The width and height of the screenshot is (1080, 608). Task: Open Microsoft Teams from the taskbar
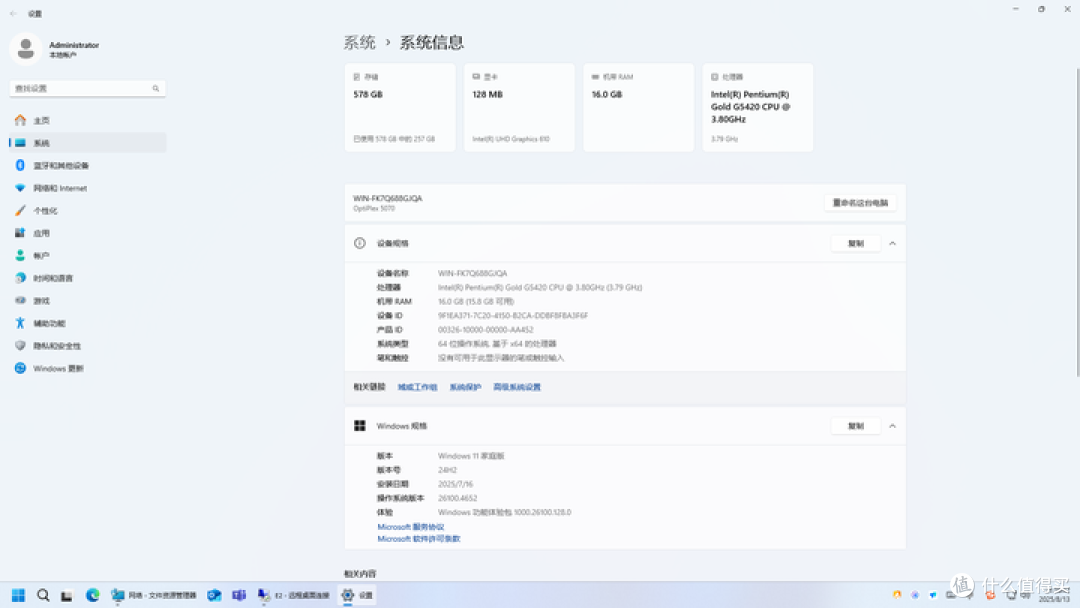pos(239,596)
